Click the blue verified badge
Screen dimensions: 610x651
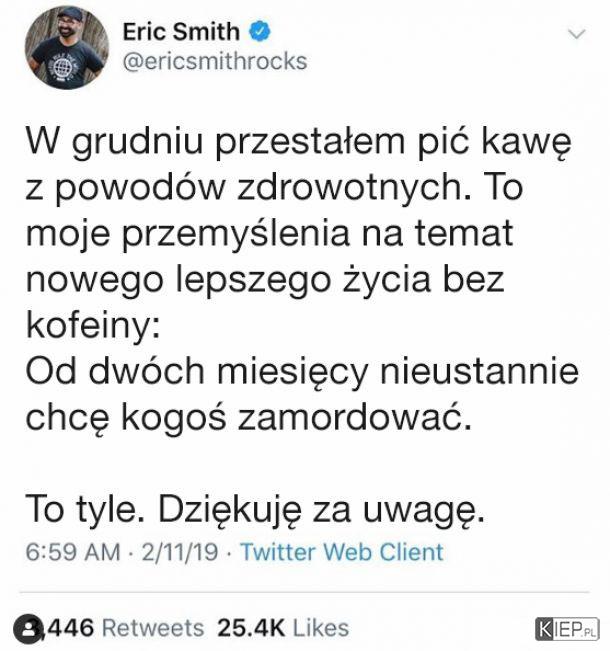260,31
